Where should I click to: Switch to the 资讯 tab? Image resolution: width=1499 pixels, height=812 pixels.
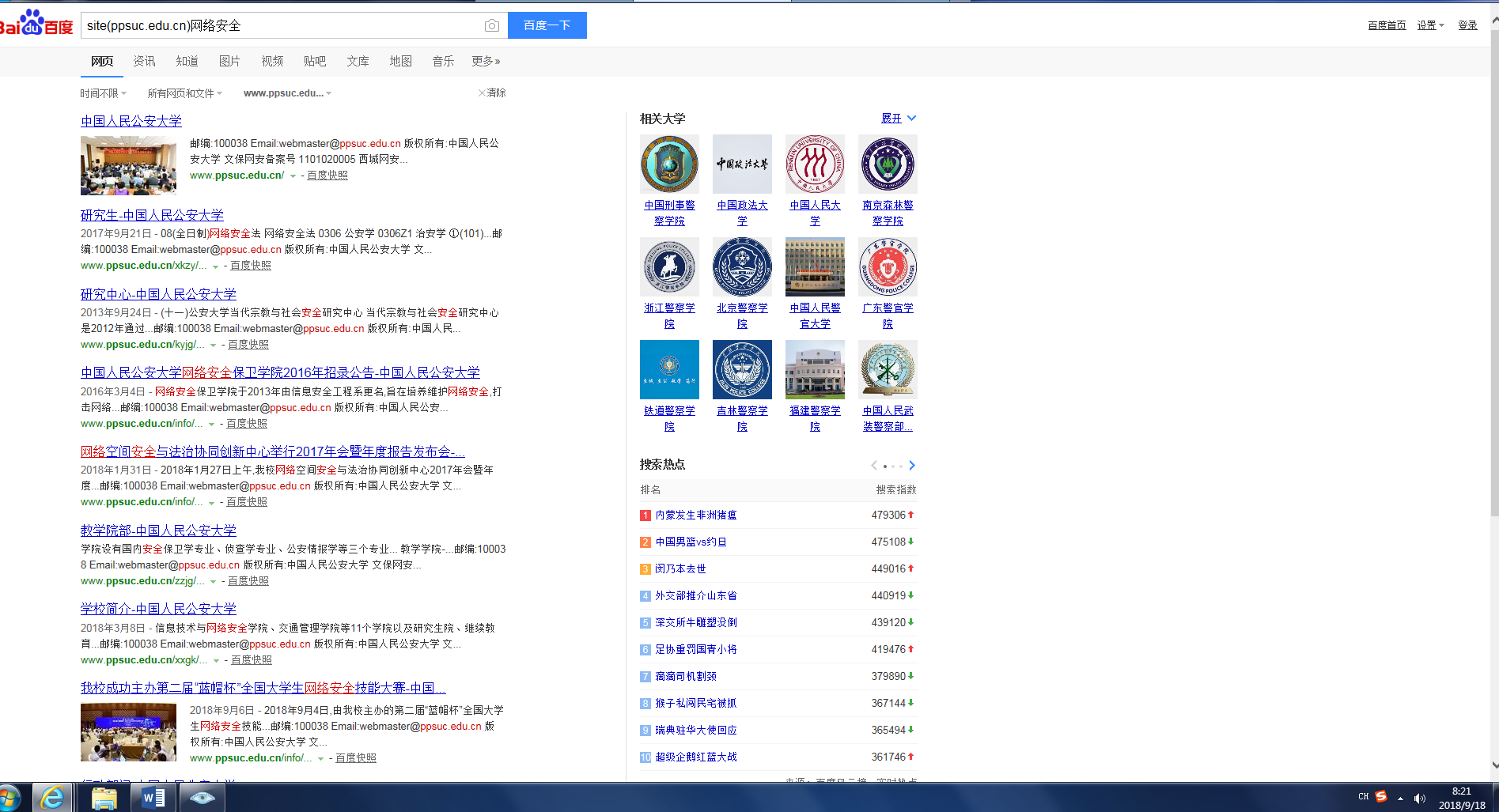[144, 61]
